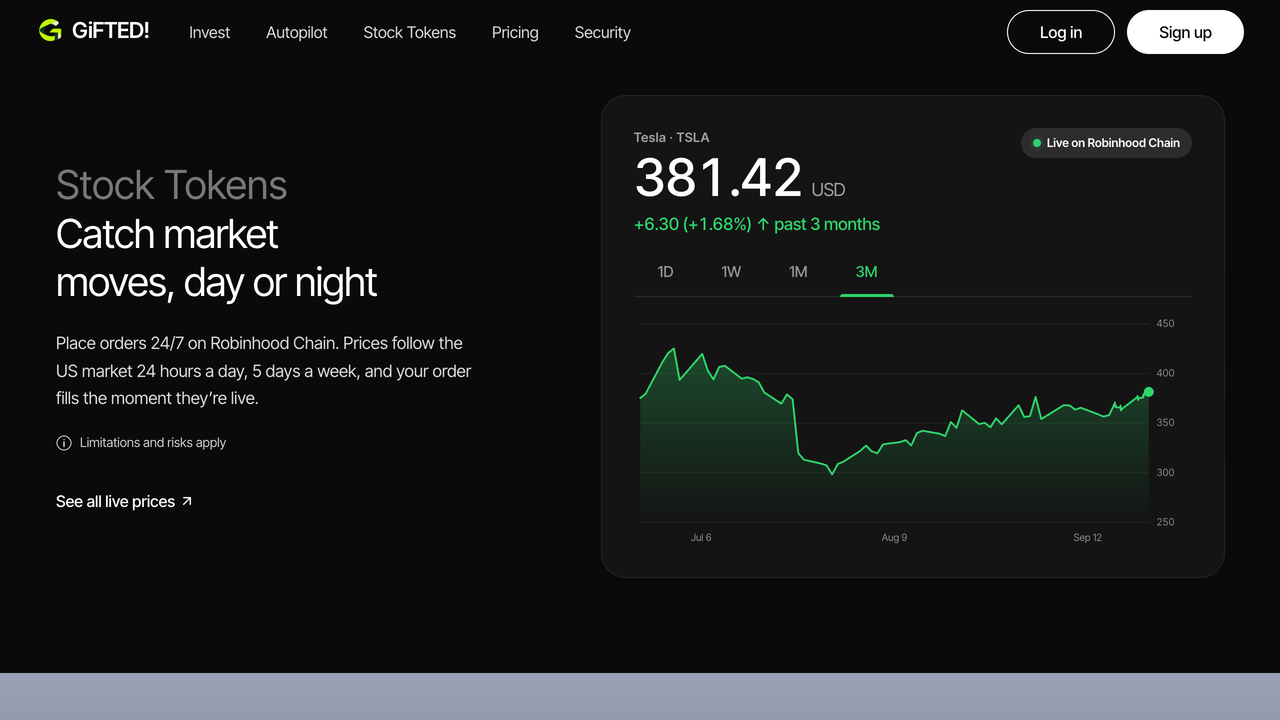
Task: Switch chart to the 1W range
Action: [x=731, y=272]
